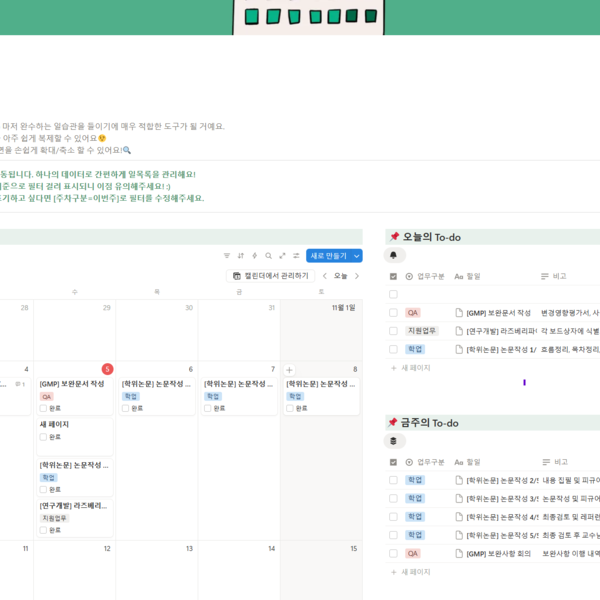Select the stack view tab under 금주의 To-do
The image size is (600, 600).
click(394, 441)
